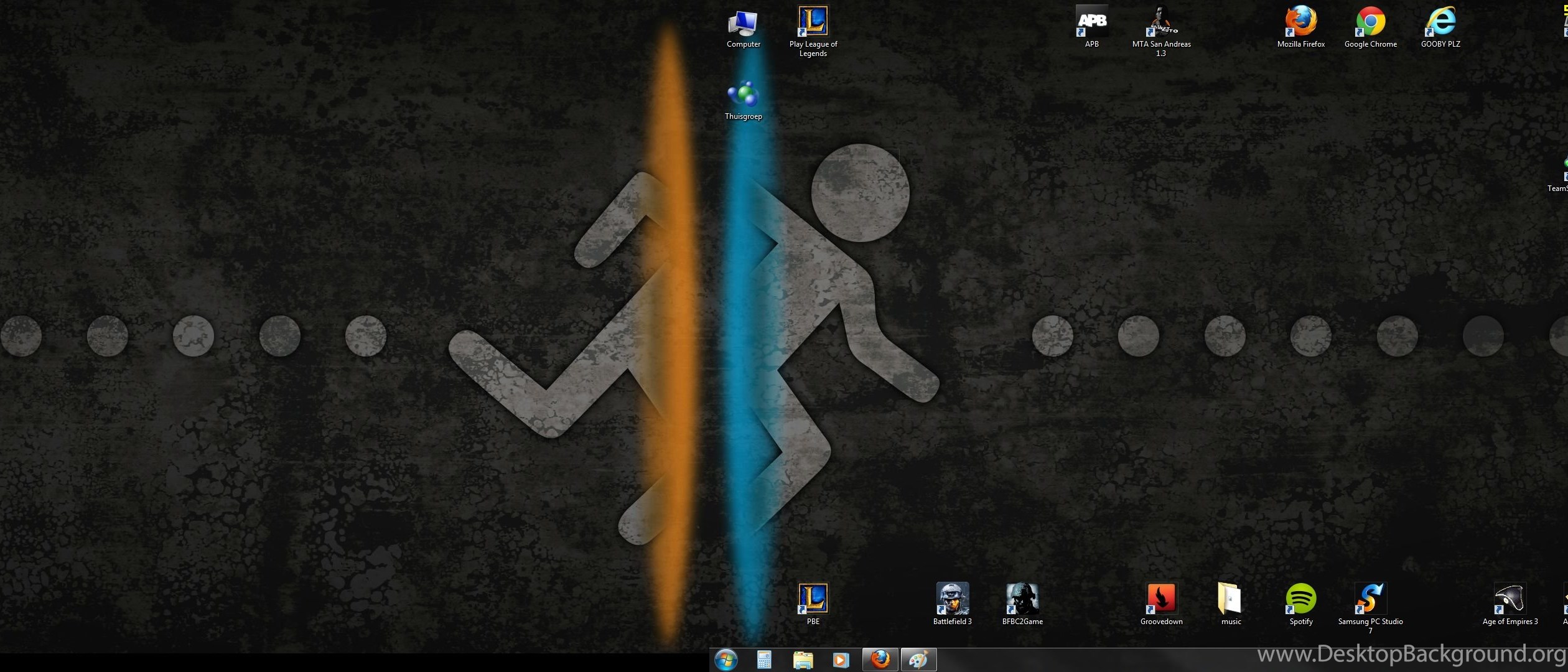The height and width of the screenshot is (672, 1568).
Task: Select the music folder
Action: pos(1230,604)
